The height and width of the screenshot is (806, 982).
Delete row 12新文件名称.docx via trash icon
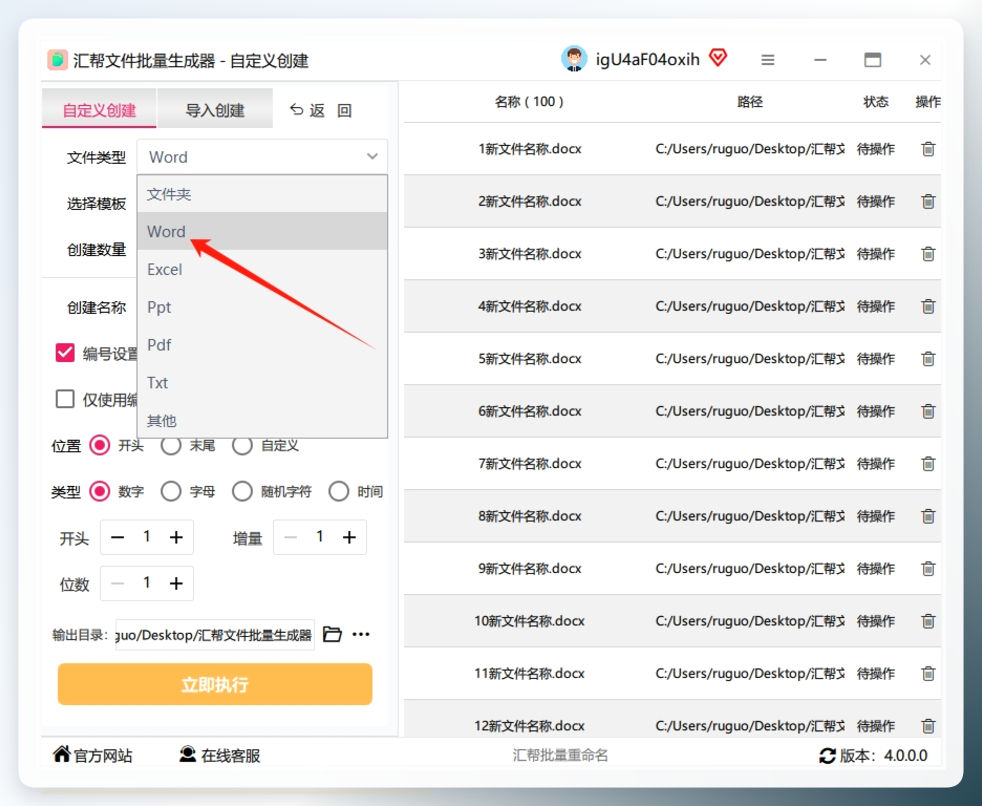928,726
